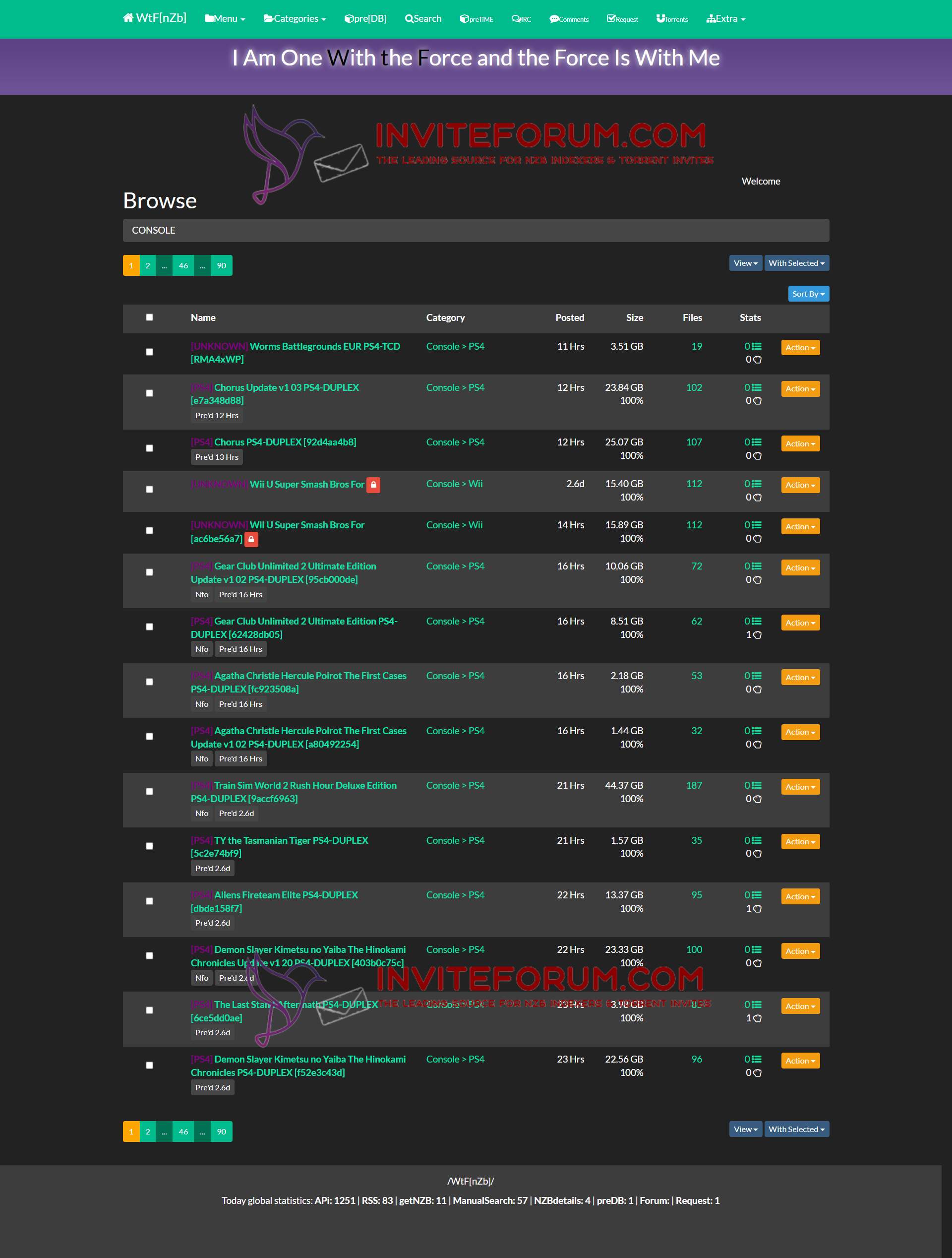Open Comments via the speech bubble icon
952x1258 pixels.
pos(554,19)
